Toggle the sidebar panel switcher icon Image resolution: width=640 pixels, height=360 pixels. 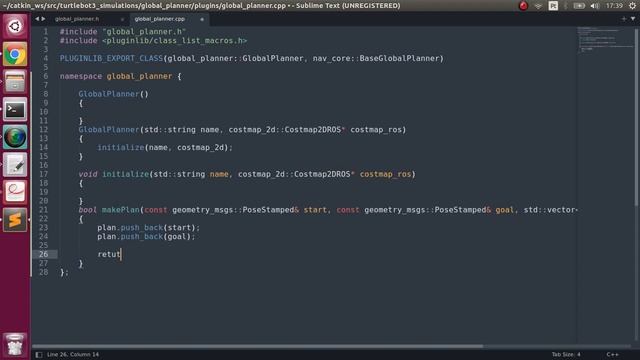coord(39,355)
